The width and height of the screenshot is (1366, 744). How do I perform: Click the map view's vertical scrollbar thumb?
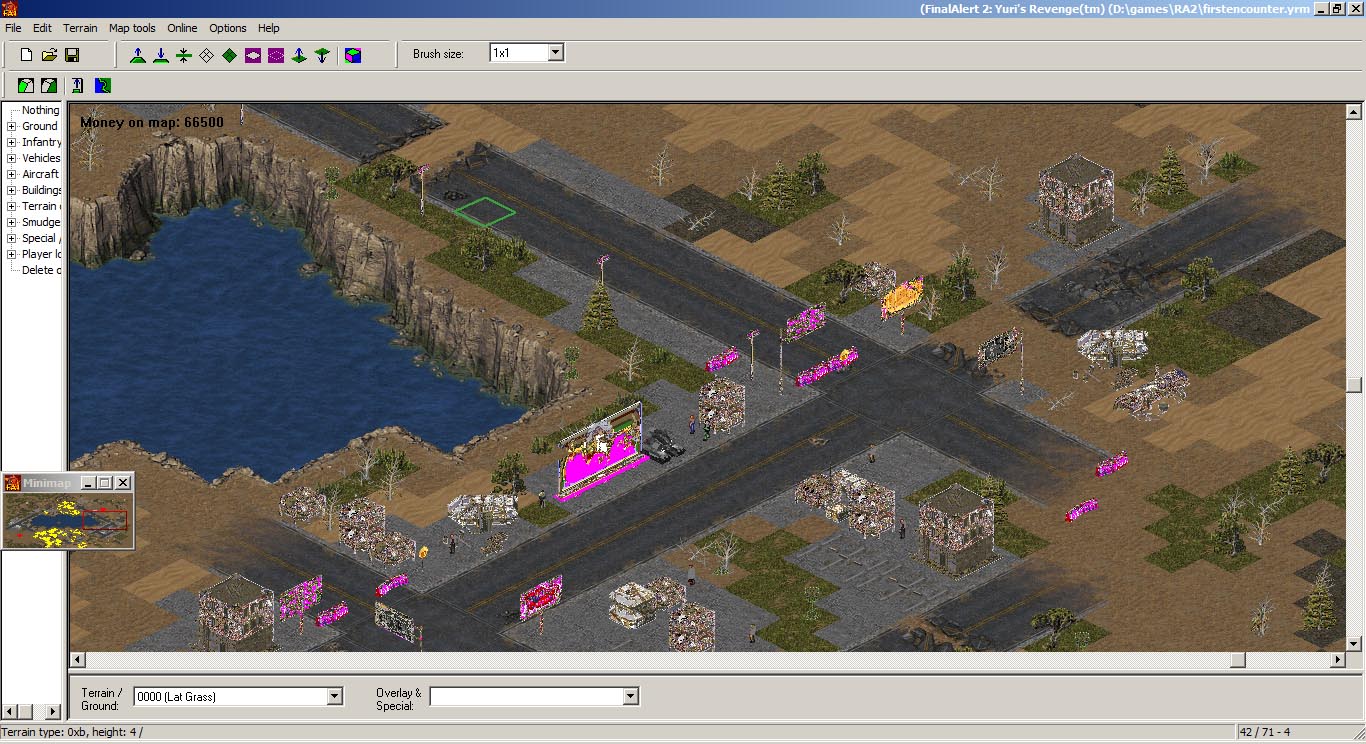(x=1354, y=385)
